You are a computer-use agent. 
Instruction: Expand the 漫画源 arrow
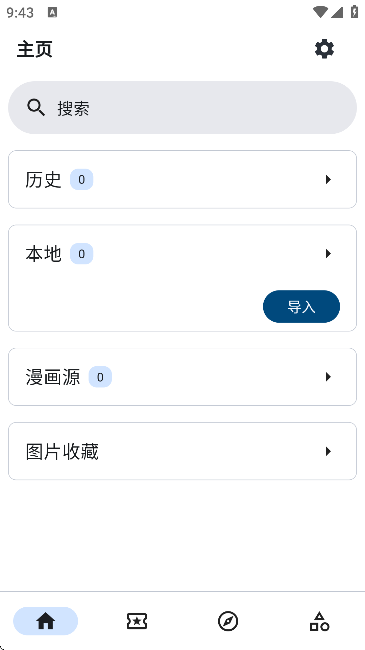[328, 376]
